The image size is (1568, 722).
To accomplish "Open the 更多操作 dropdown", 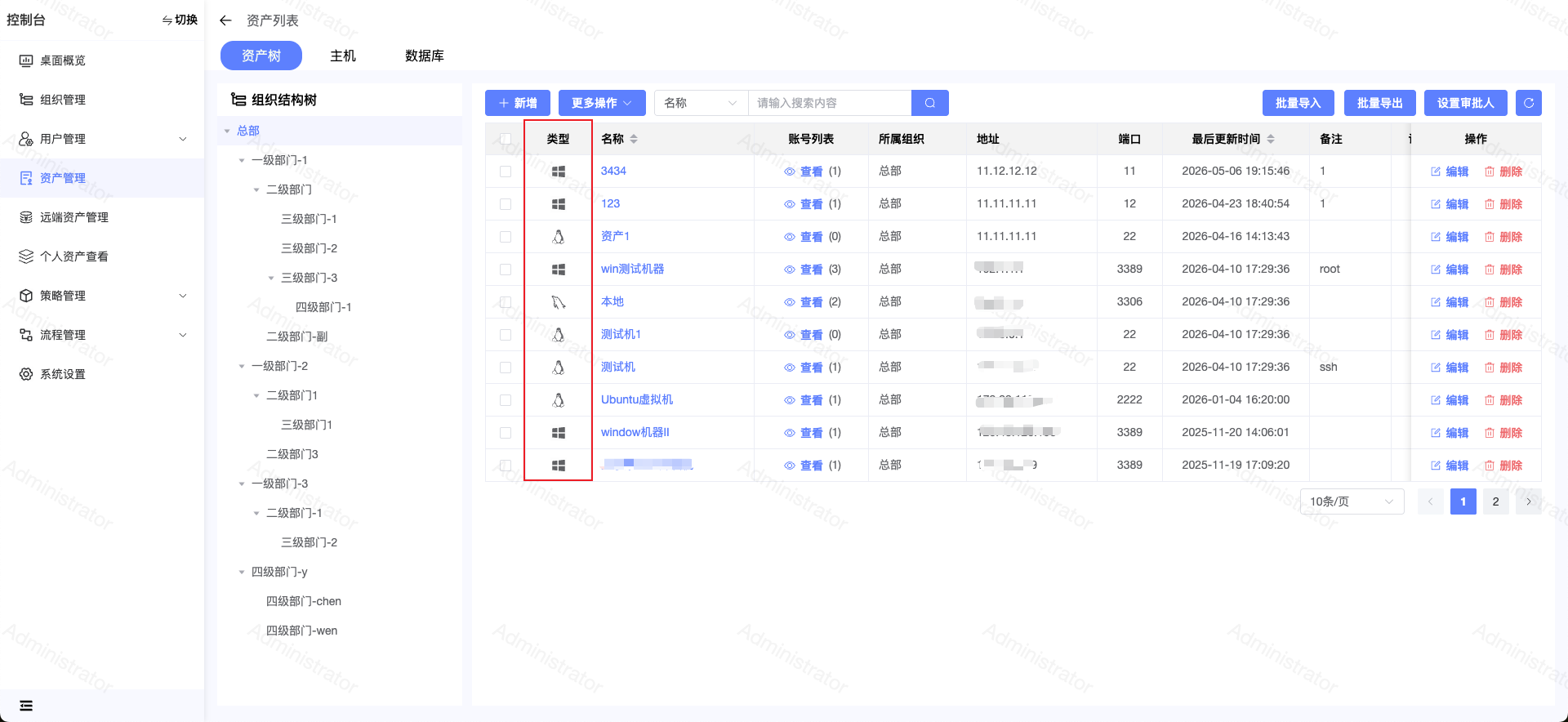I will tap(602, 103).
